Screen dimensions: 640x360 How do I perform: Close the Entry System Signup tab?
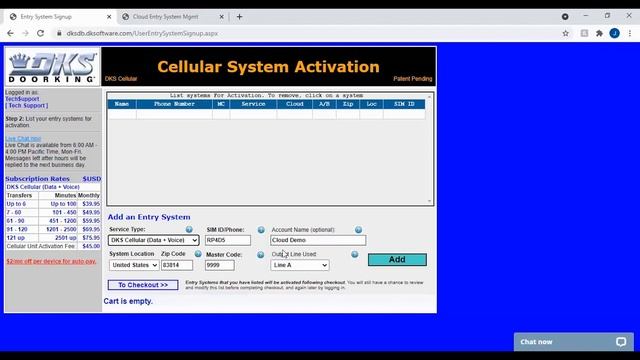pos(109,17)
